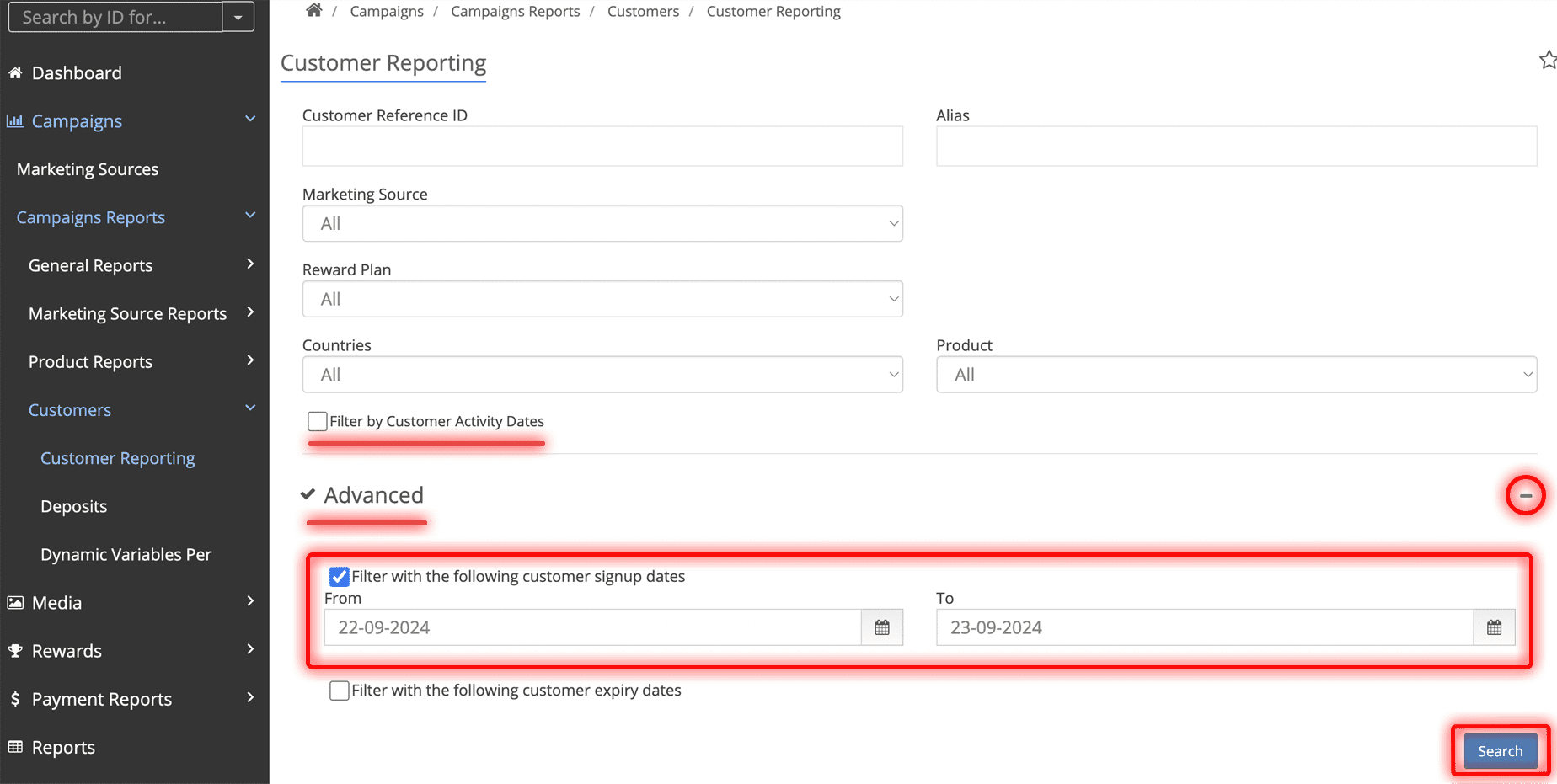Open Deposits in the sidebar menu

coord(74,506)
